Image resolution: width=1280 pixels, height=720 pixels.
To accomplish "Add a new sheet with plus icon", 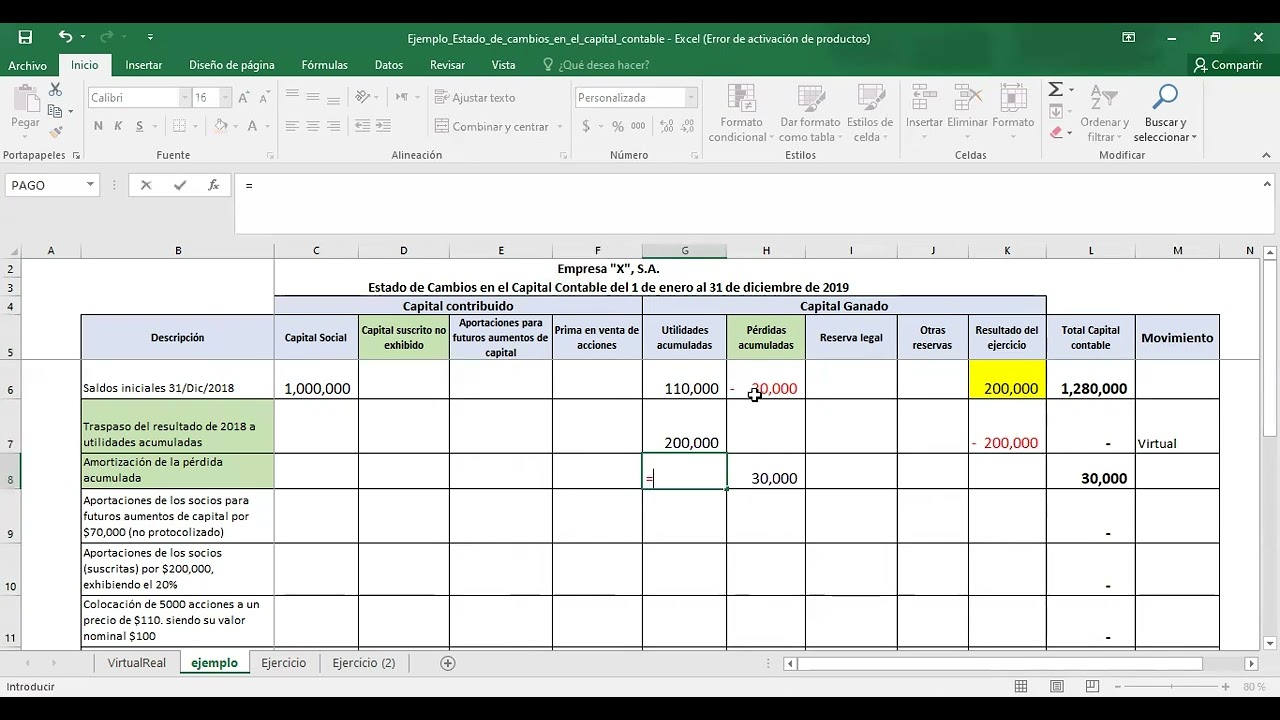I will [448, 663].
